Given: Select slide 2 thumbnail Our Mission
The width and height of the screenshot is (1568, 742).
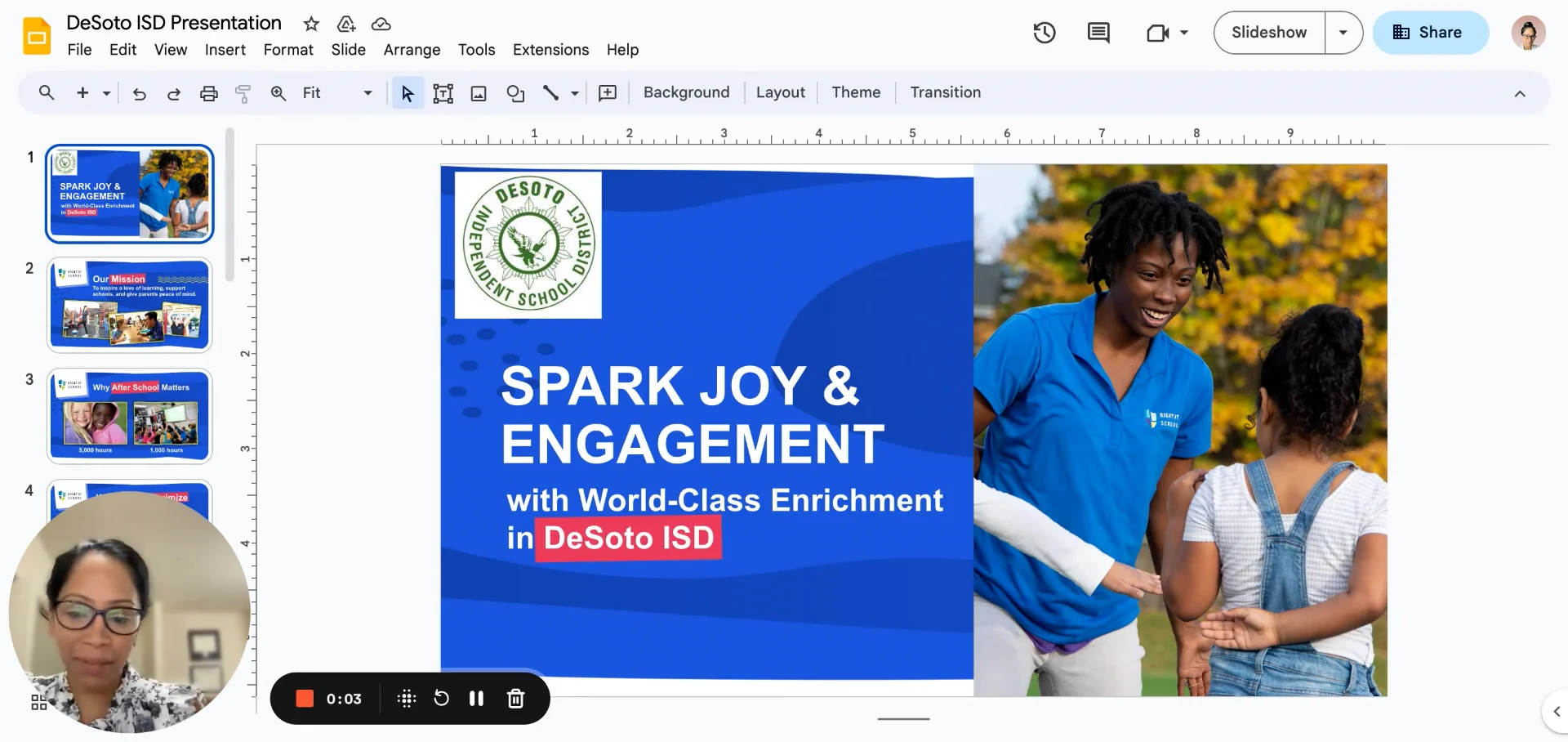Looking at the screenshot, I should [x=130, y=305].
